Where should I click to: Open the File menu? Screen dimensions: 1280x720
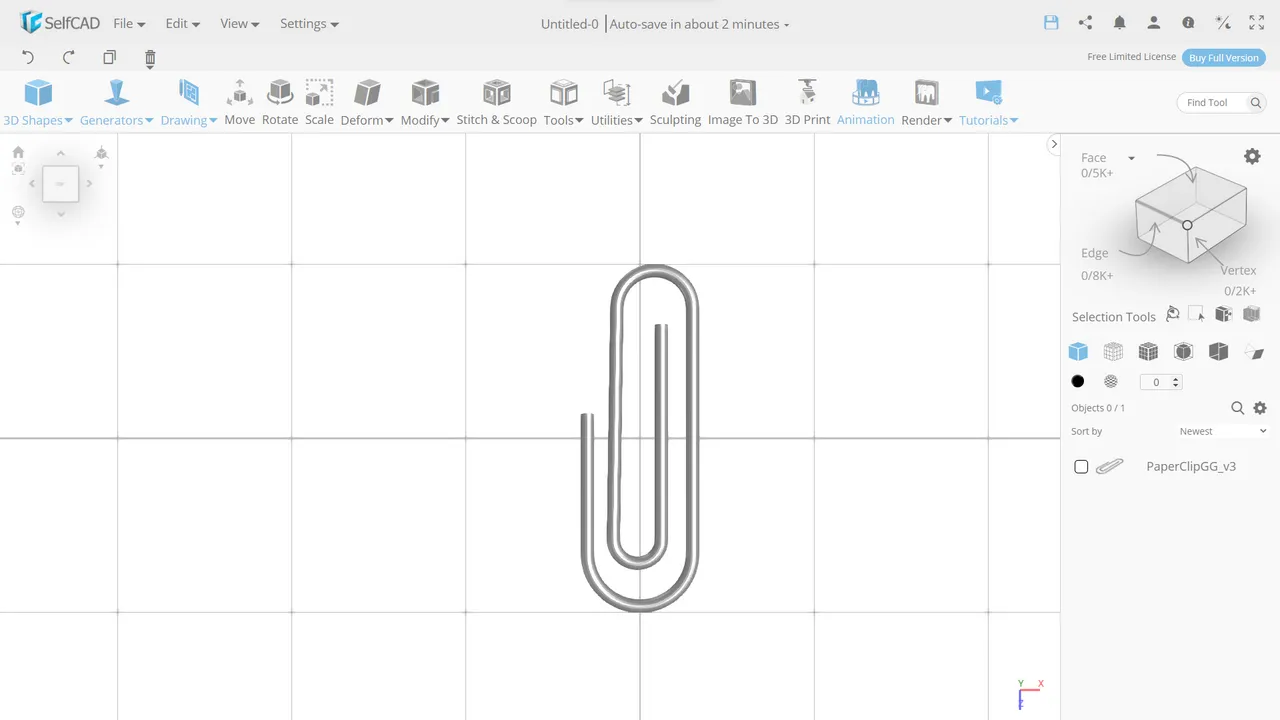pyautogui.click(x=129, y=23)
